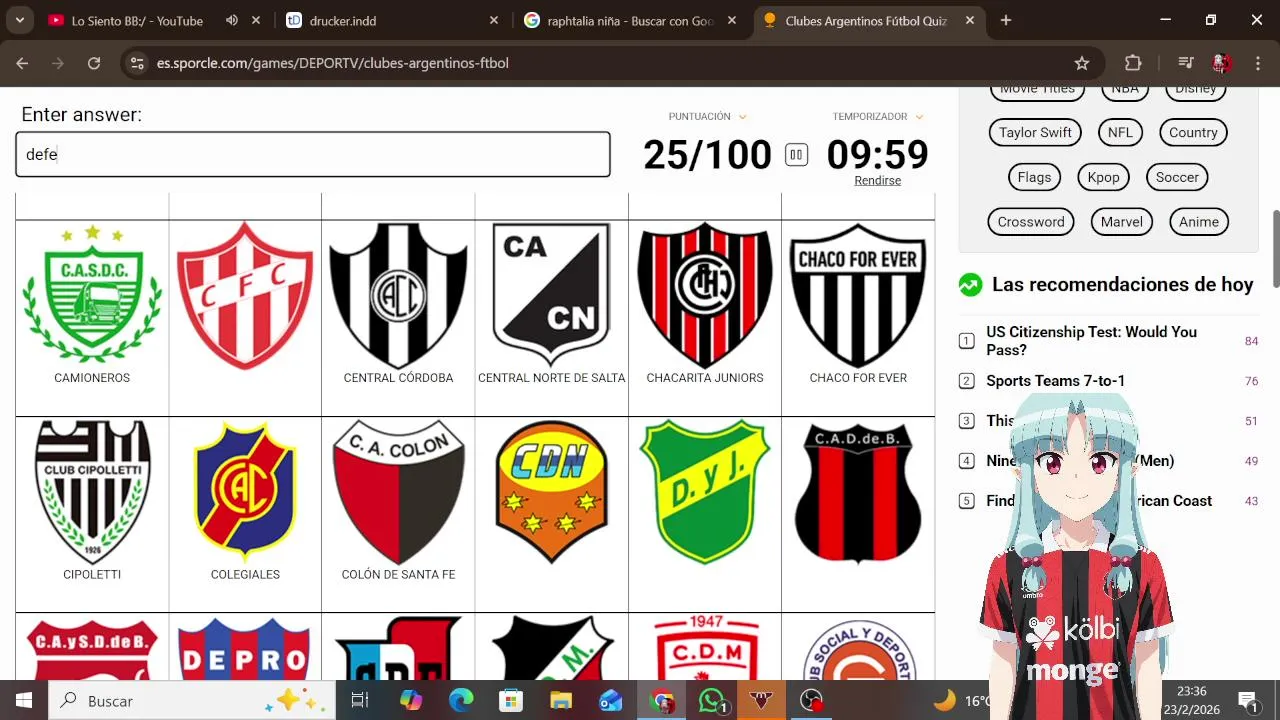This screenshot has height=720, width=1280.
Task: View site information icon in address bar
Action: pyautogui.click(x=138, y=63)
